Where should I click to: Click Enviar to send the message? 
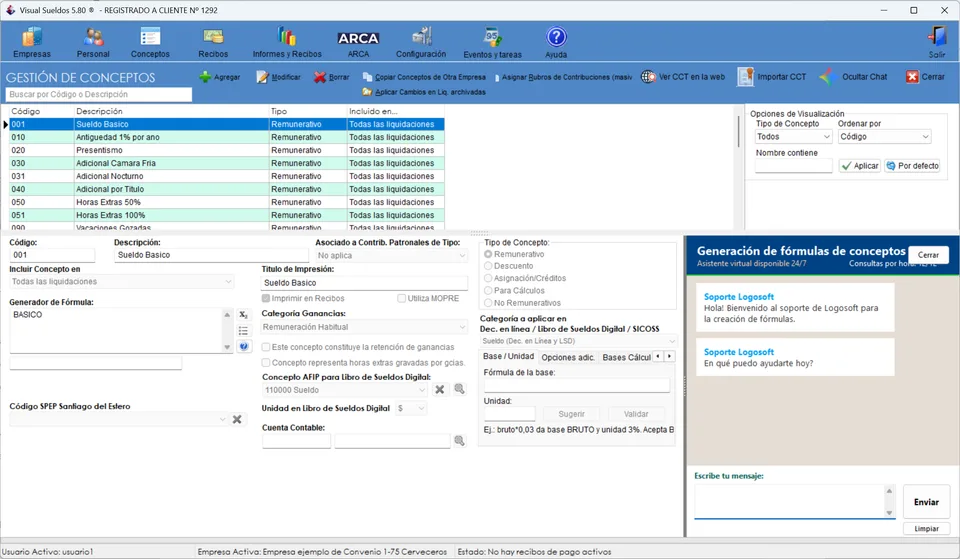coord(926,502)
